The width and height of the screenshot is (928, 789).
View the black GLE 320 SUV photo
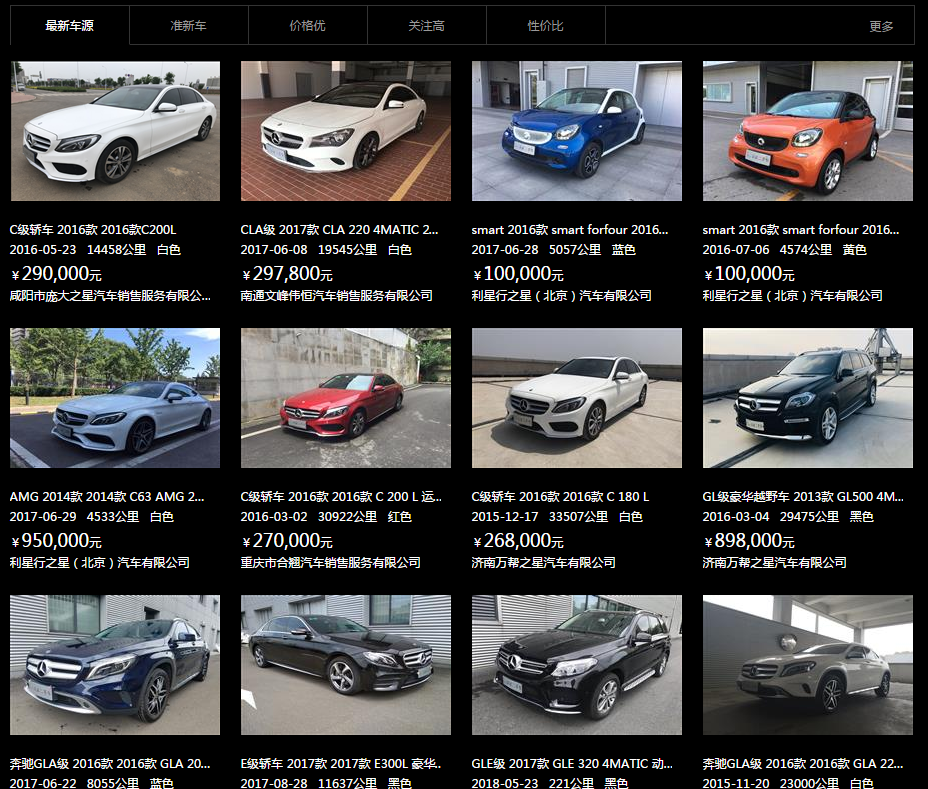click(x=576, y=665)
